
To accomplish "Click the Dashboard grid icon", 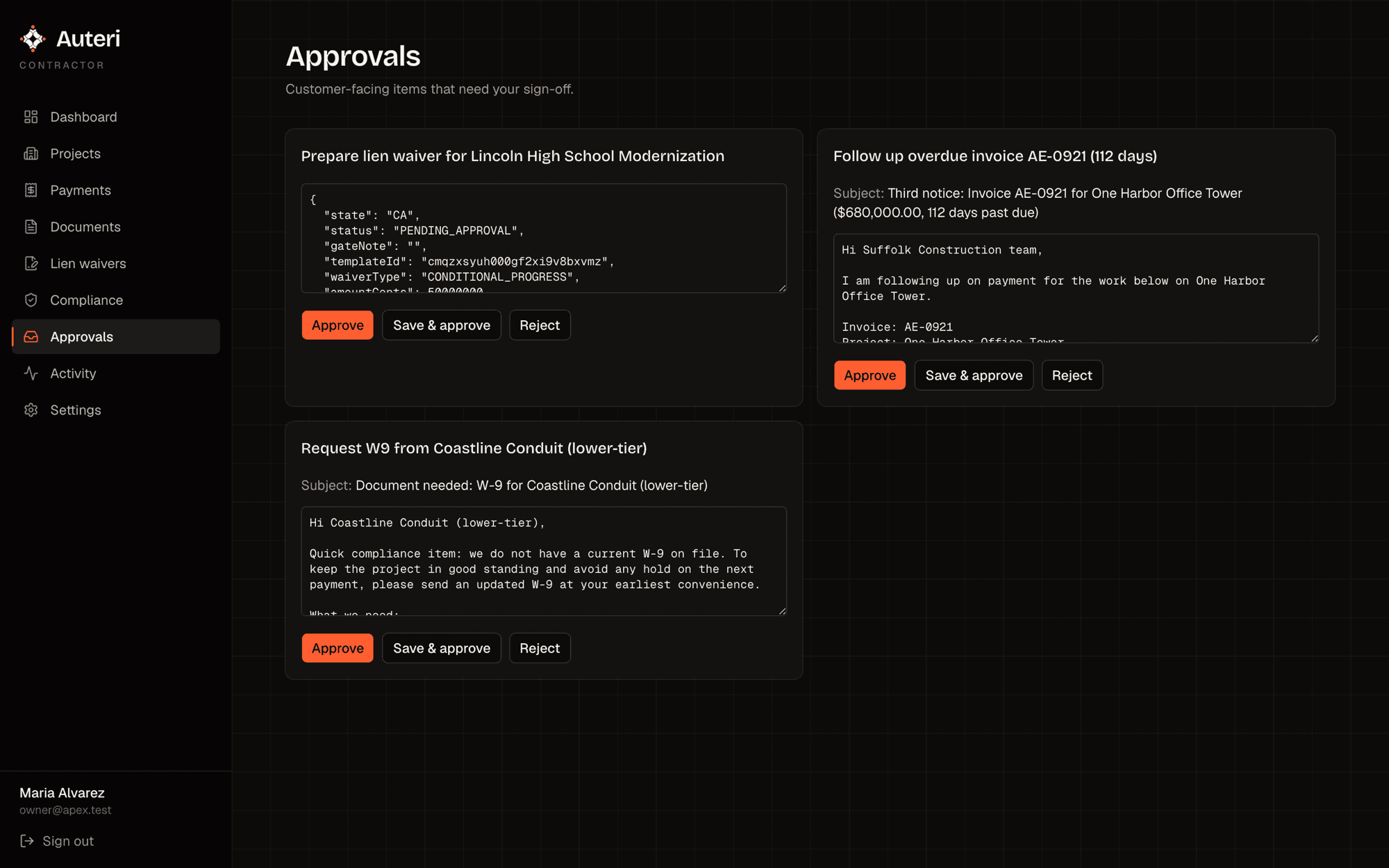I will coord(31,117).
